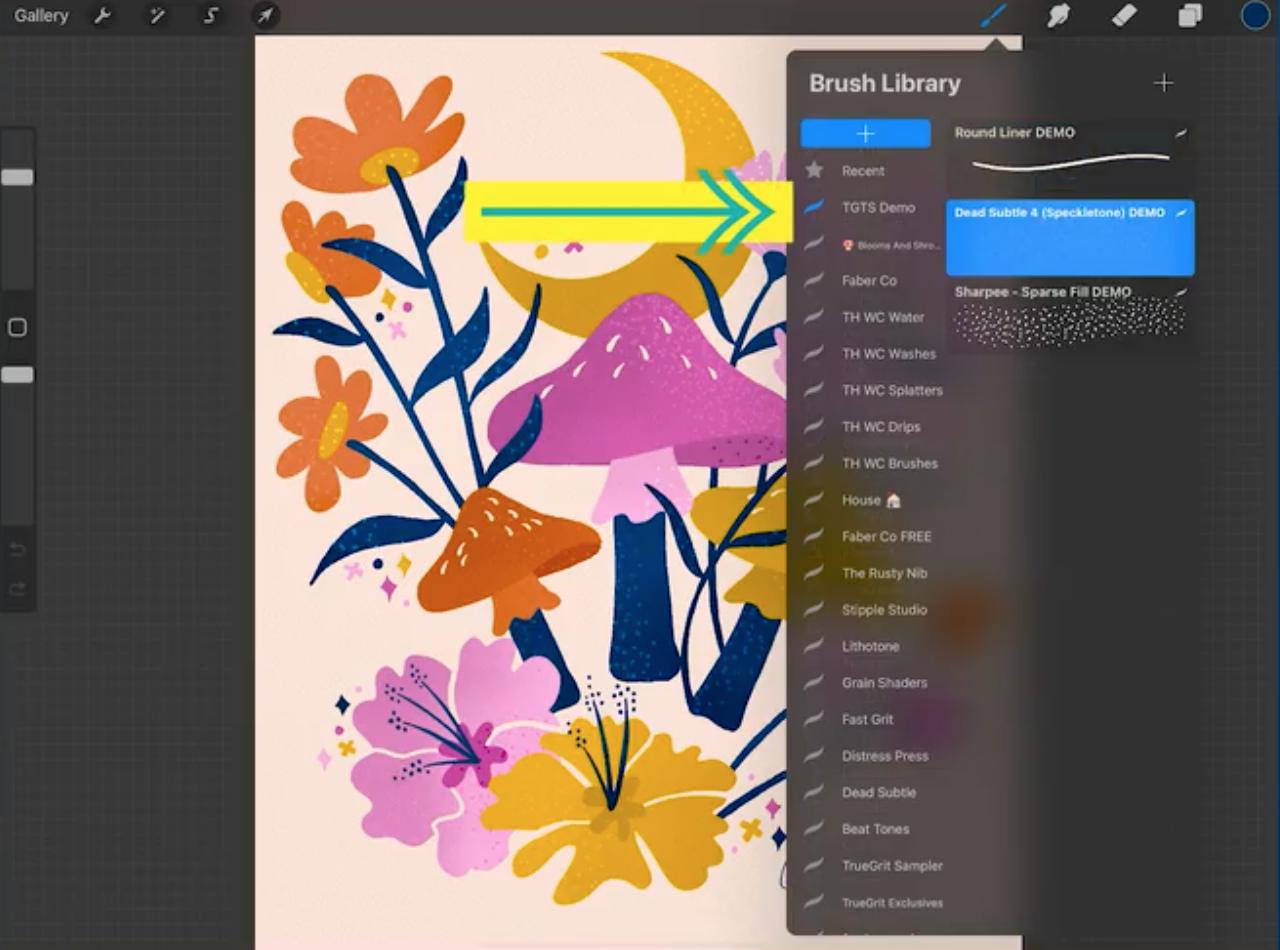The image size is (1280, 950).
Task: Tap the undo arrow in the sidebar
Action: pyautogui.click(x=16, y=549)
